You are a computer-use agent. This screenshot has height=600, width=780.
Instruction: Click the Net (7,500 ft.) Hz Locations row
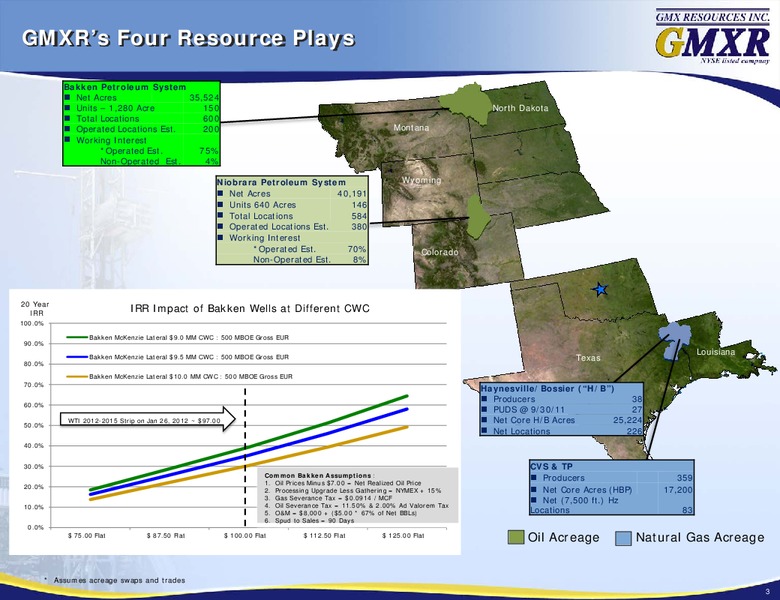click(x=612, y=505)
